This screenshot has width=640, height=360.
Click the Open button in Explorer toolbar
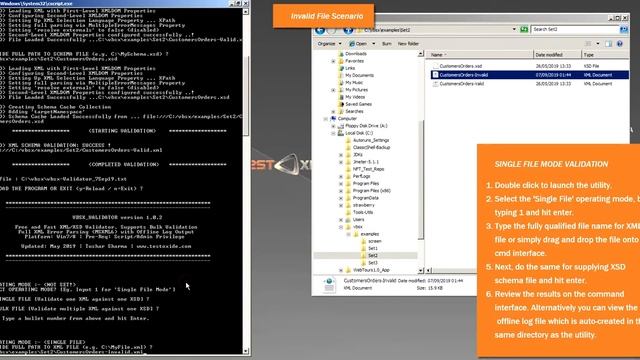click(x=358, y=44)
